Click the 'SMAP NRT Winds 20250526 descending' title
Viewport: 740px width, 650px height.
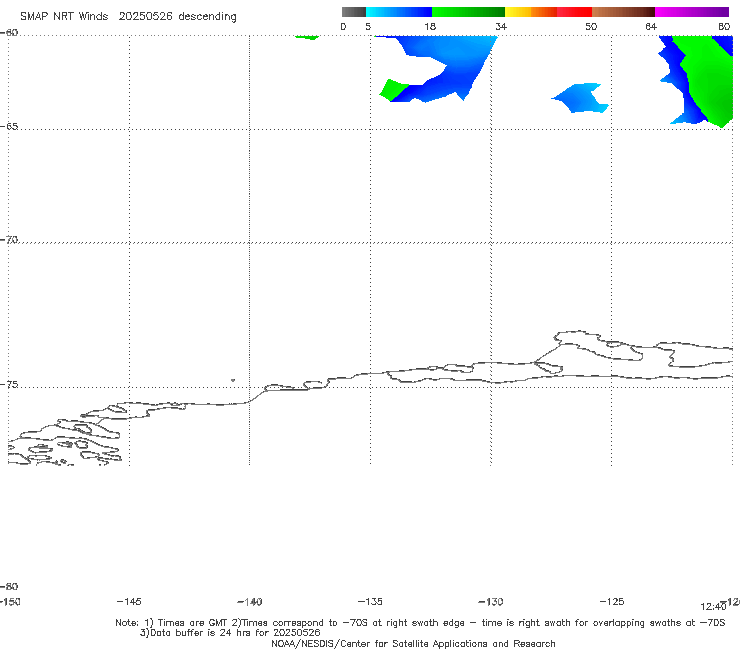(x=128, y=16)
